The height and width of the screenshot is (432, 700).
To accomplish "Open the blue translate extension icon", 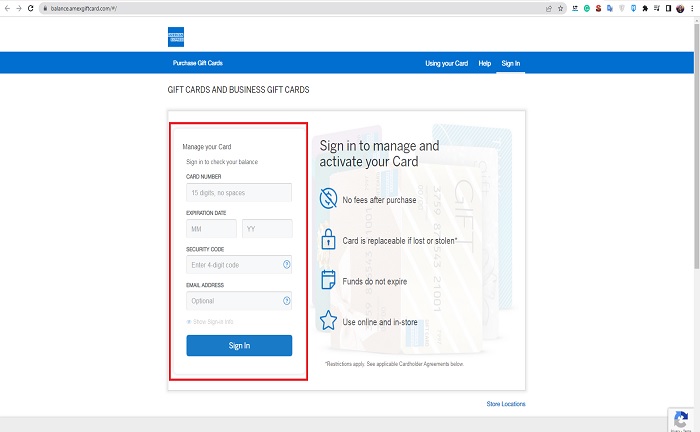I will click(x=610, y=8).
